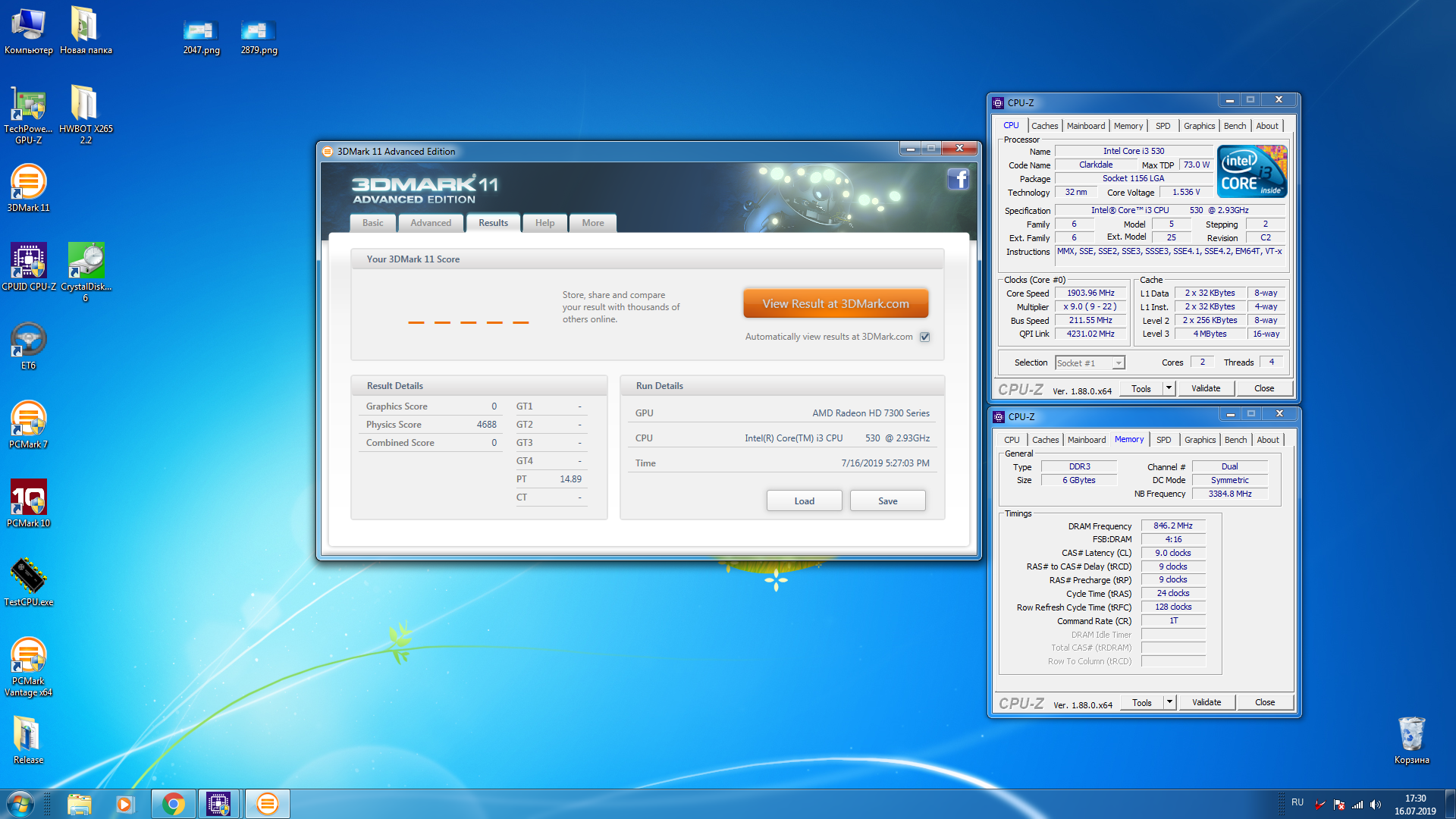This screenshot has width=1456, height=819.
Task: Click the Facebook icon in 3DMark 11
Action: point(959,179)
